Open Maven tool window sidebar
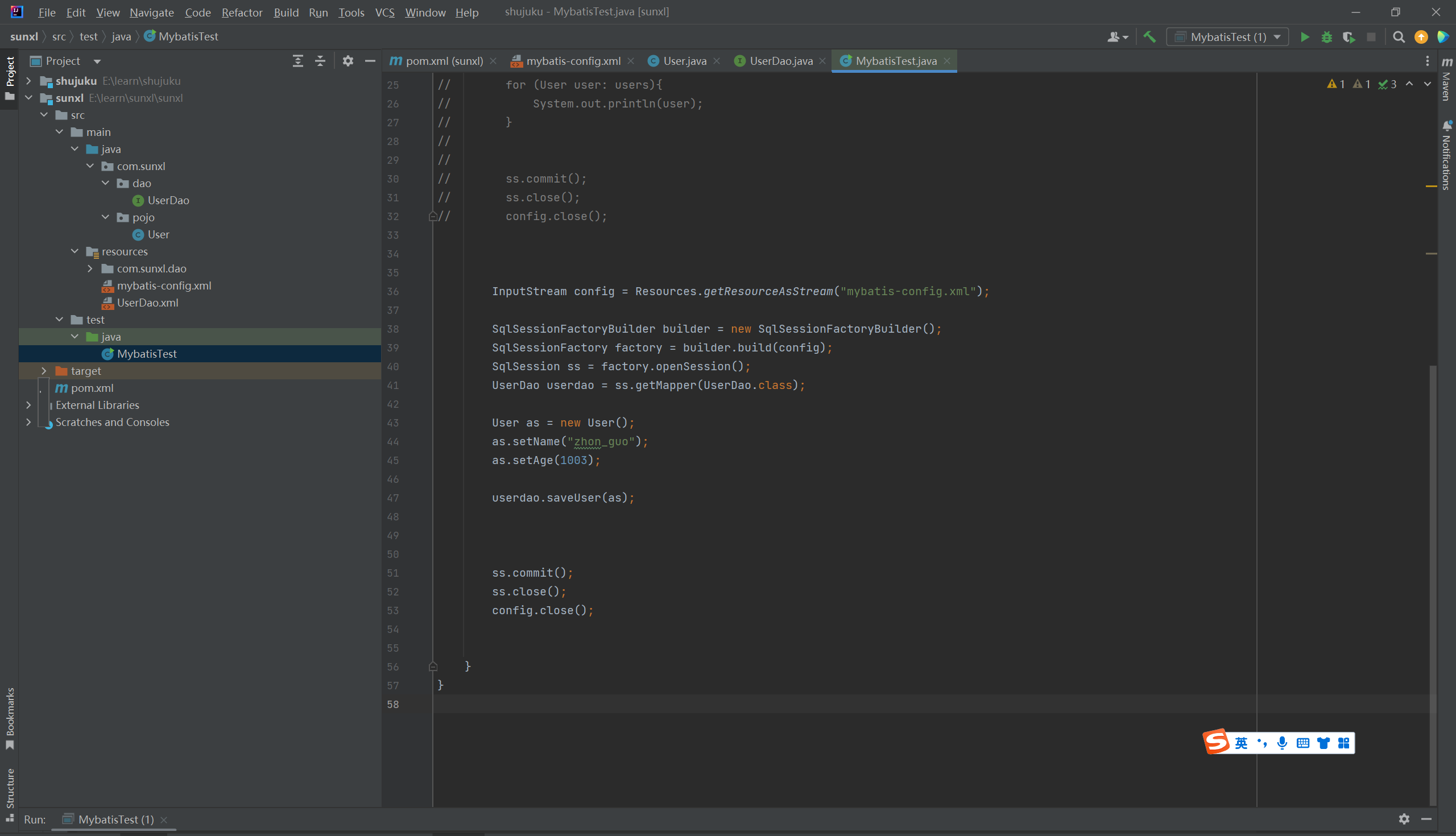1456x836 pixels. (x=1447, y=80)
